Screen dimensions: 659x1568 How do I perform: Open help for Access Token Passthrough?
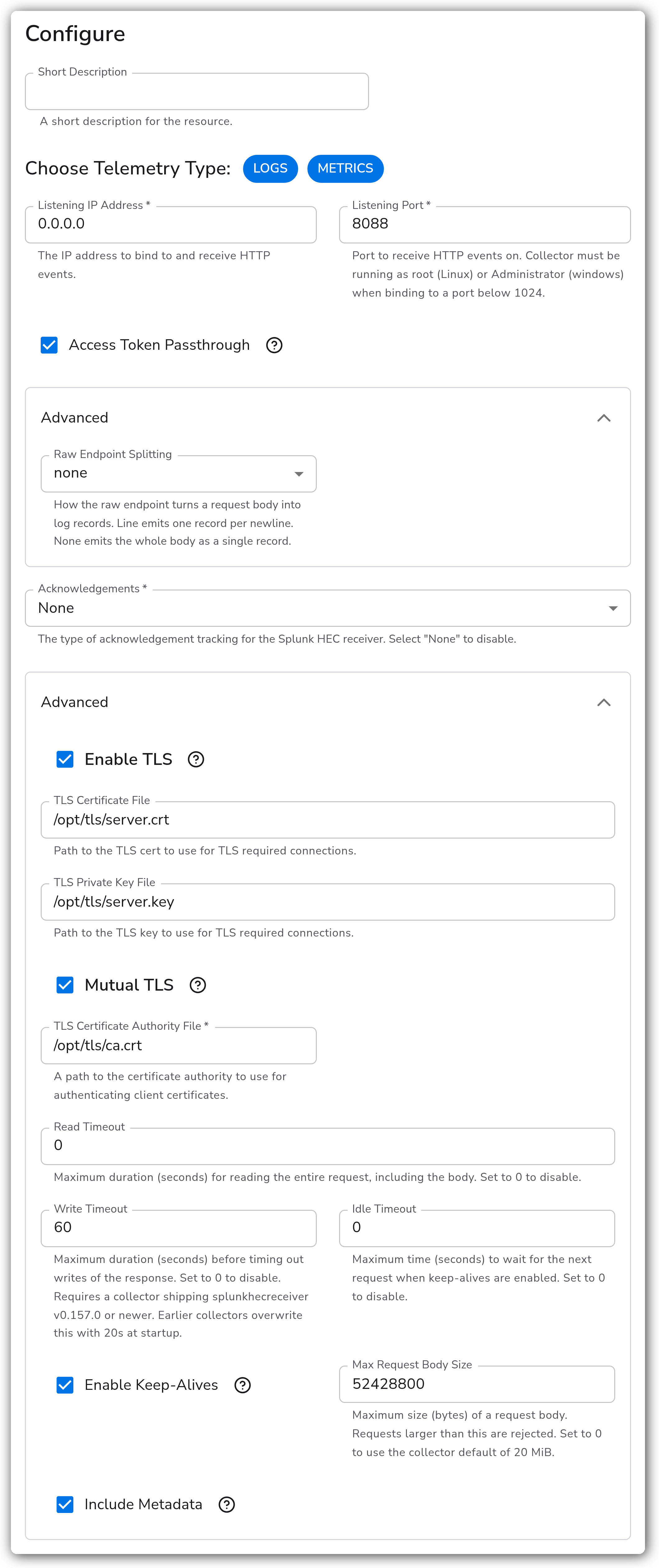coord(274,345)
